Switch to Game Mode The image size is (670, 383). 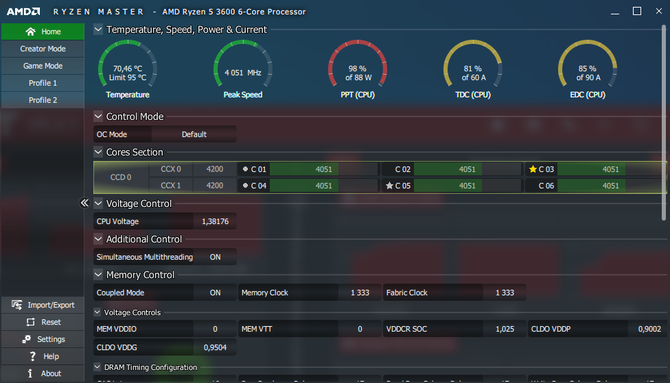point(43,66)
